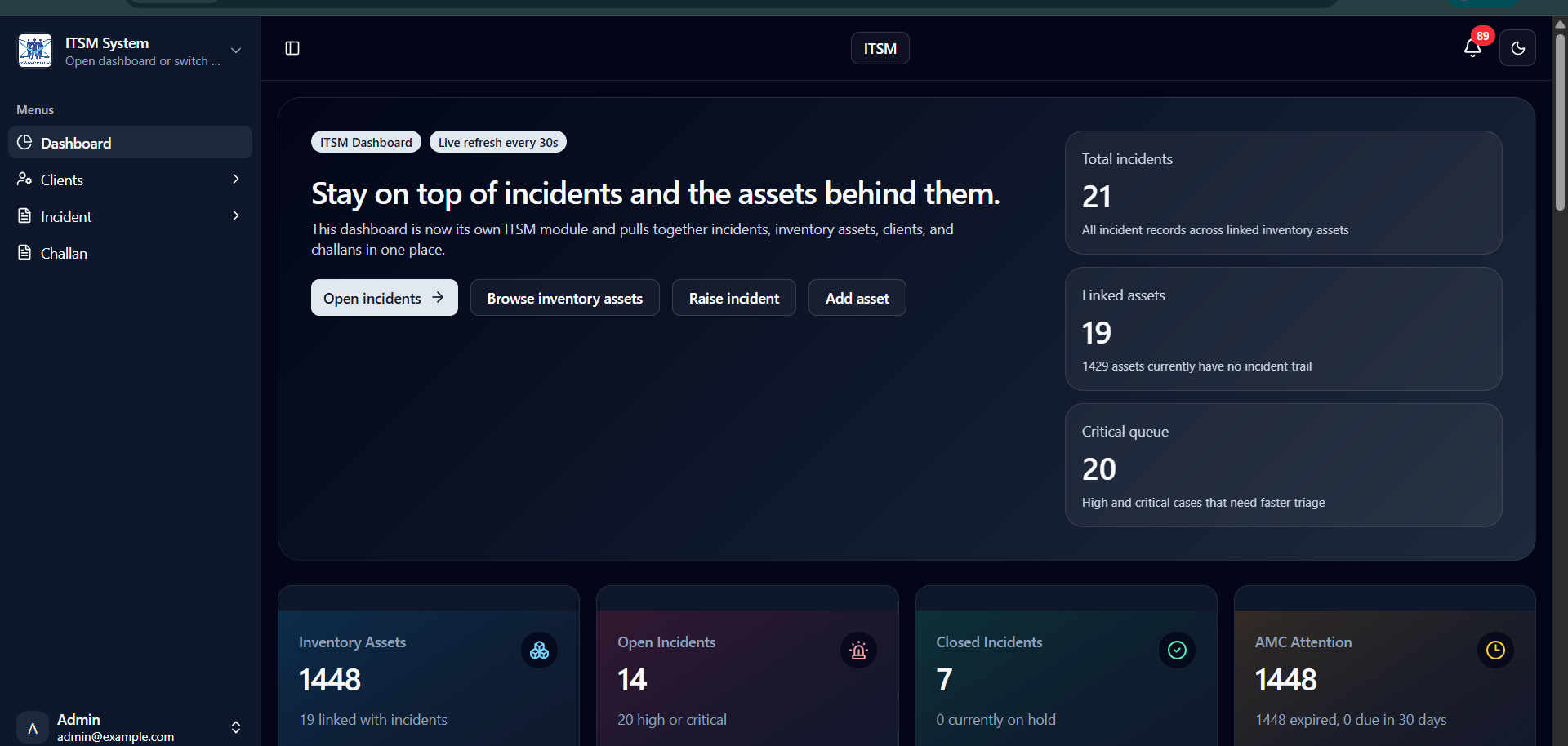
Task: Click '1429 assets currently have no incident trail'
Action: click(x=1196, y=366)
